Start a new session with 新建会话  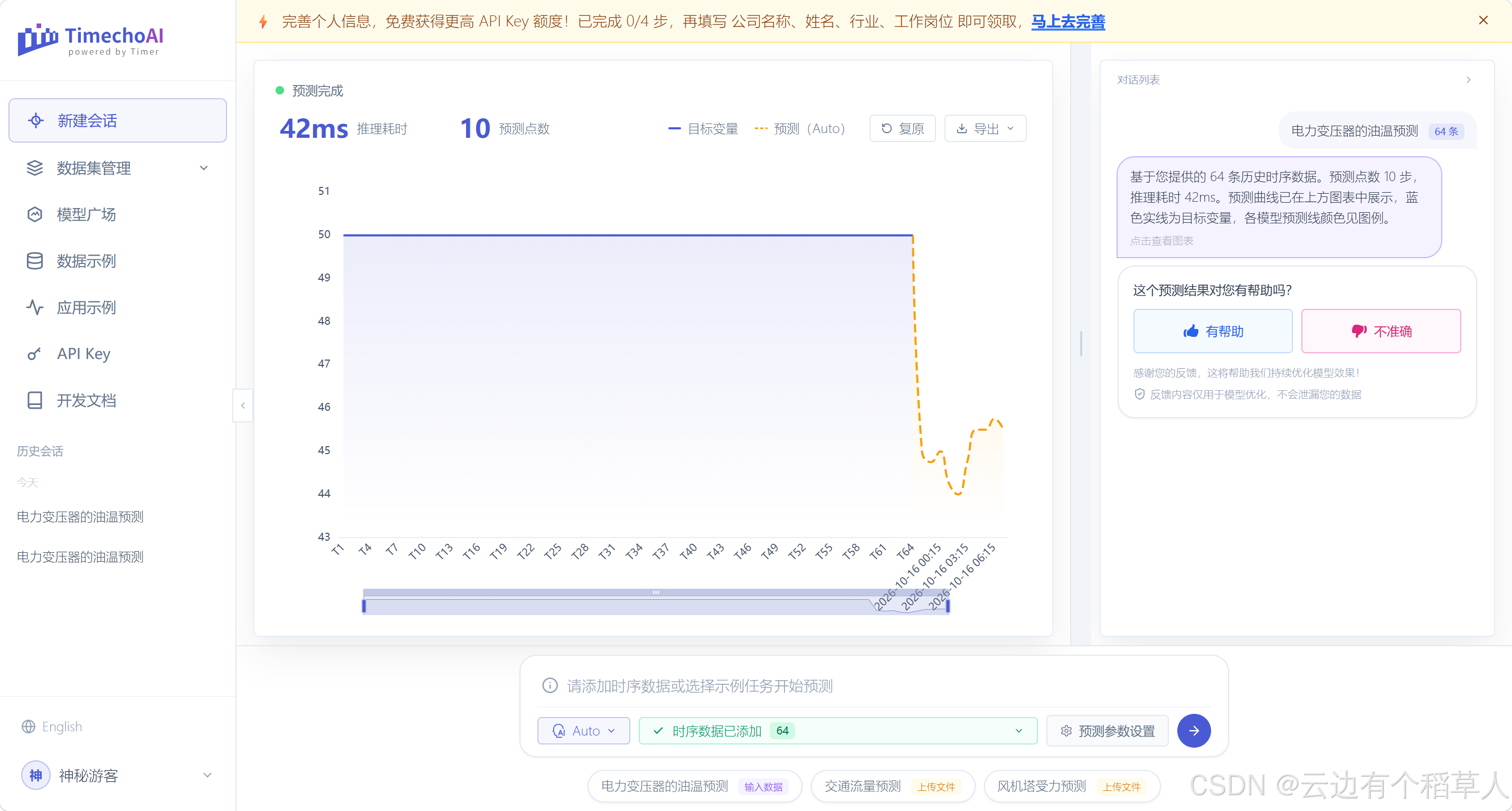[x=117, y=120]
